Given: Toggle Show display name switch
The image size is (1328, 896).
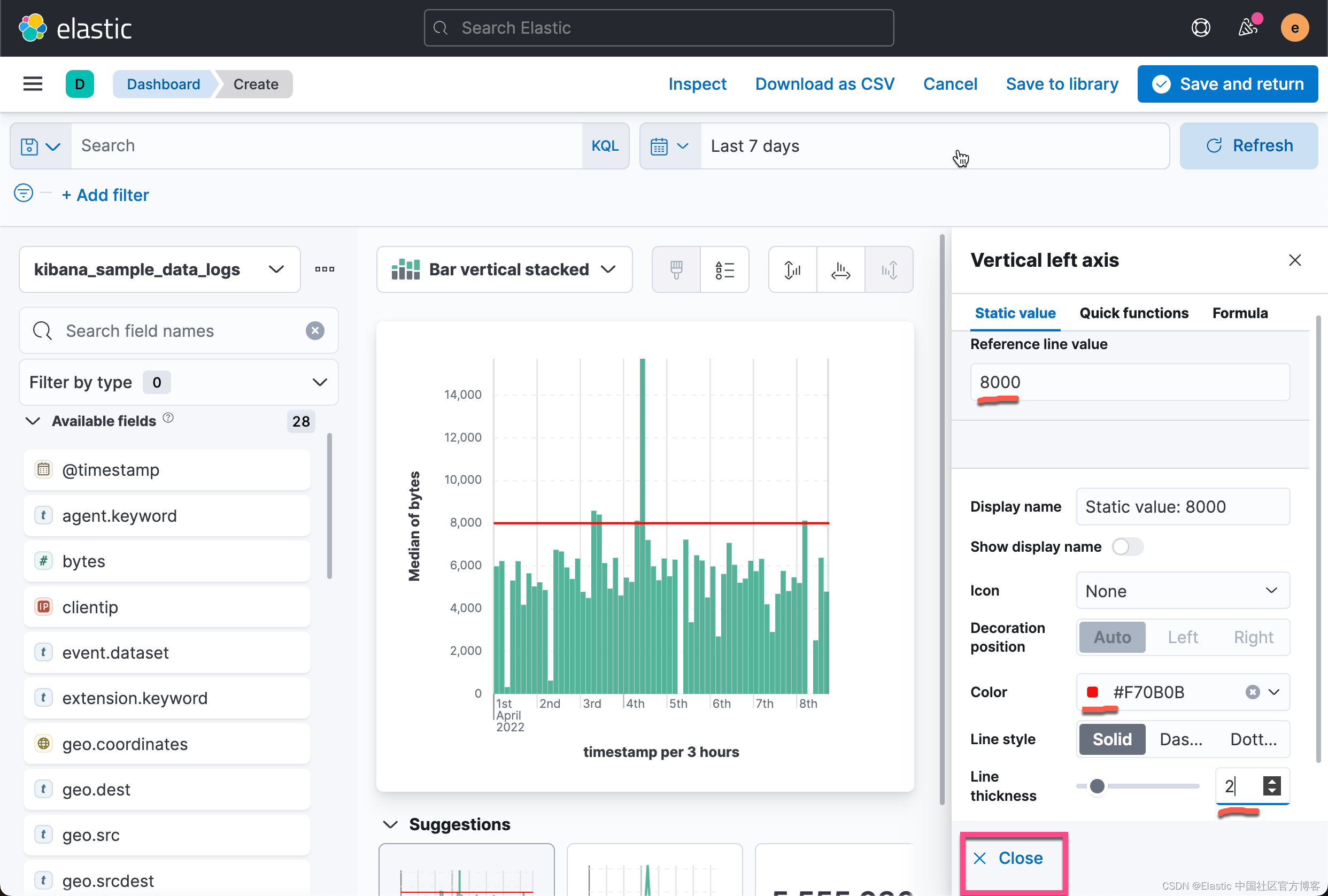Looking at the screenshot, I should point(1127,547).
